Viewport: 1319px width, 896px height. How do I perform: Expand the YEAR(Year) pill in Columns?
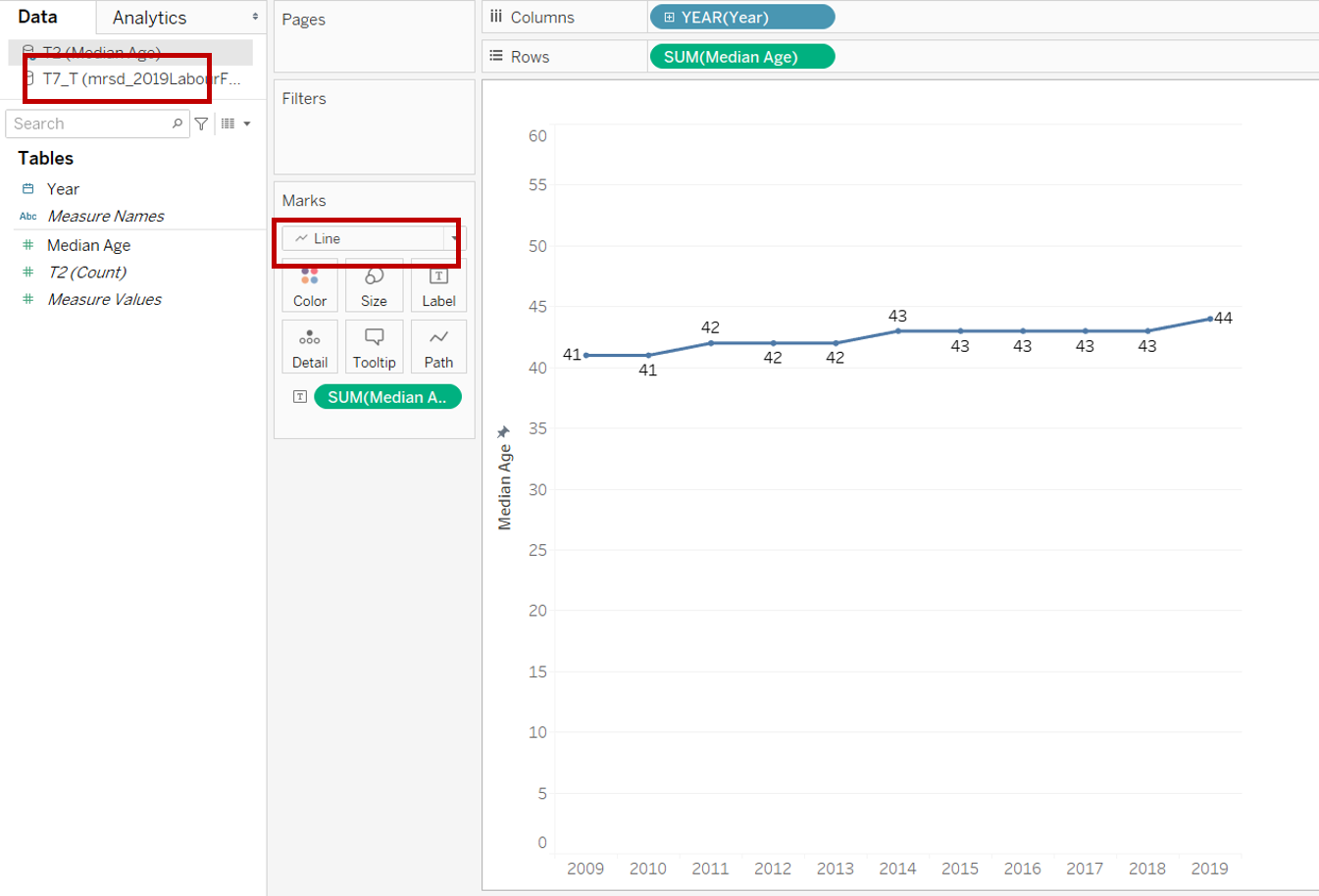670,18
